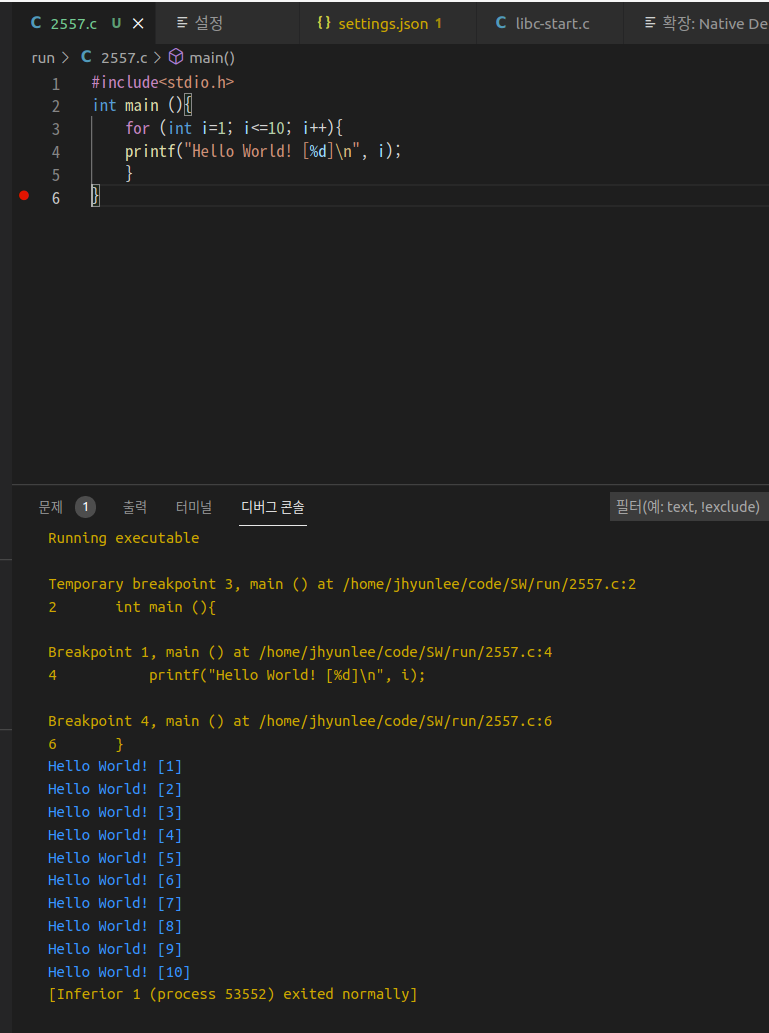Click the braces icon on settings.json tab

(324, 24)
